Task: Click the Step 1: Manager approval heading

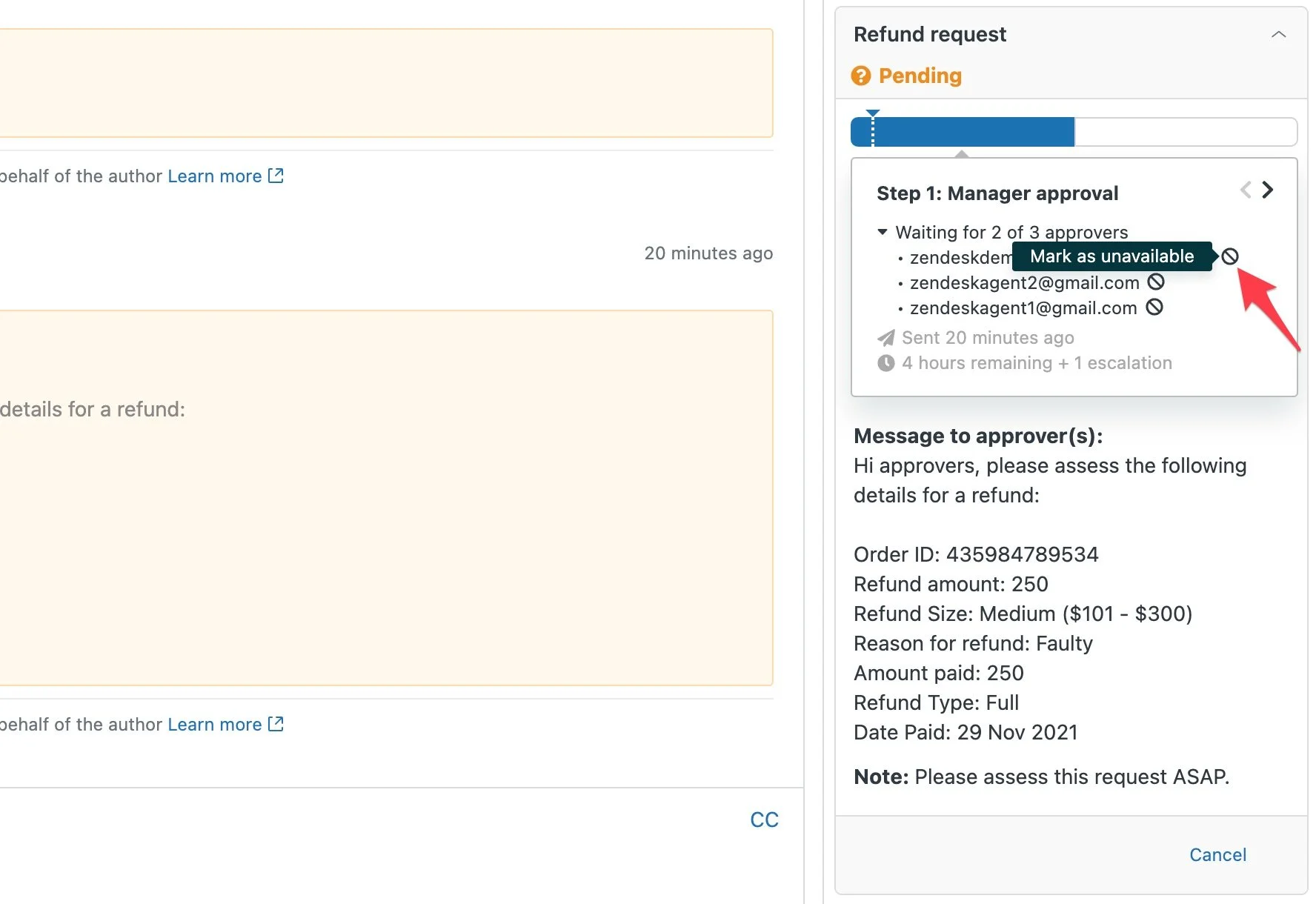Action: pos(997,193)
